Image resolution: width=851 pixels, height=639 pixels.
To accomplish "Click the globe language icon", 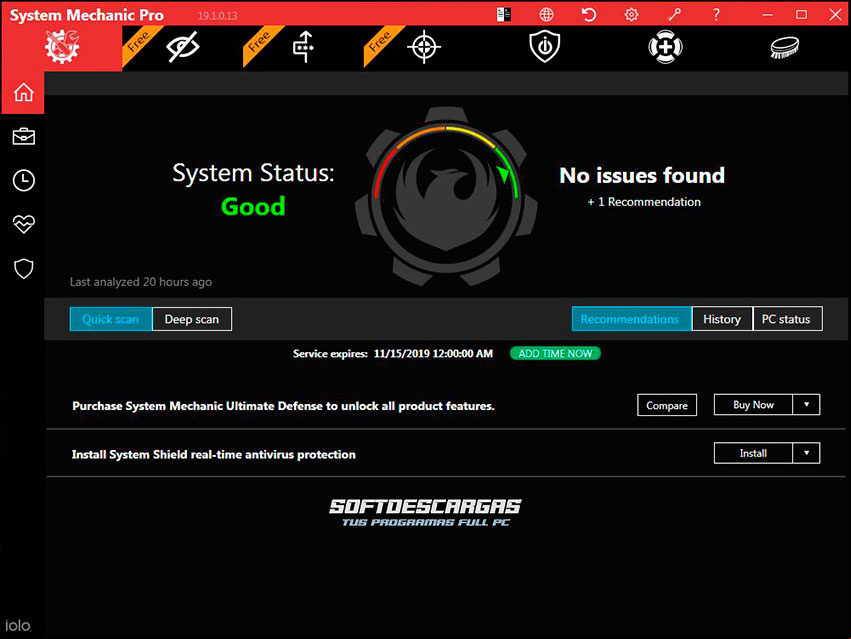I will click(547, 15).
